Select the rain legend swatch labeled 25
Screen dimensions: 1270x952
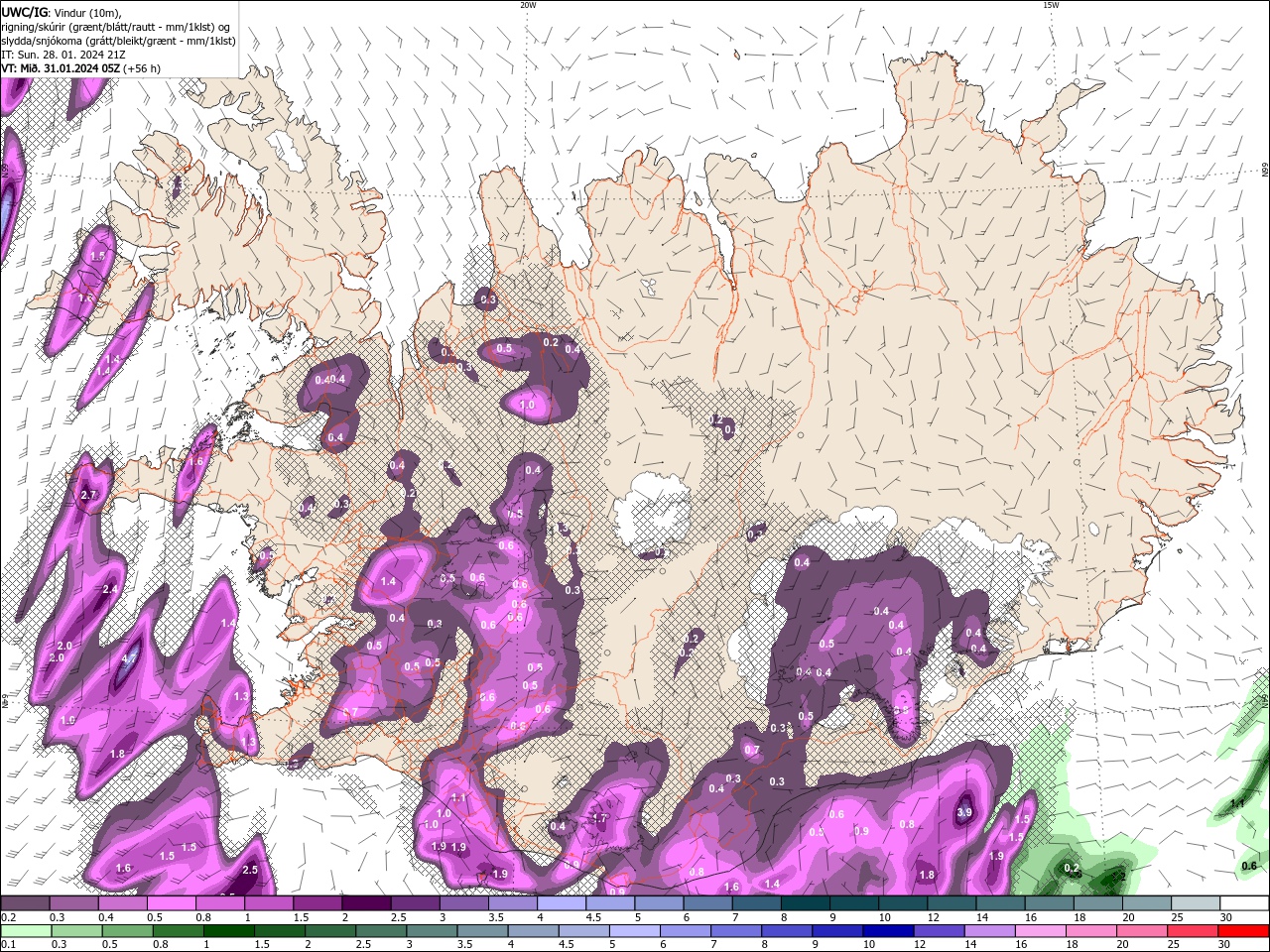[1194, 931]
